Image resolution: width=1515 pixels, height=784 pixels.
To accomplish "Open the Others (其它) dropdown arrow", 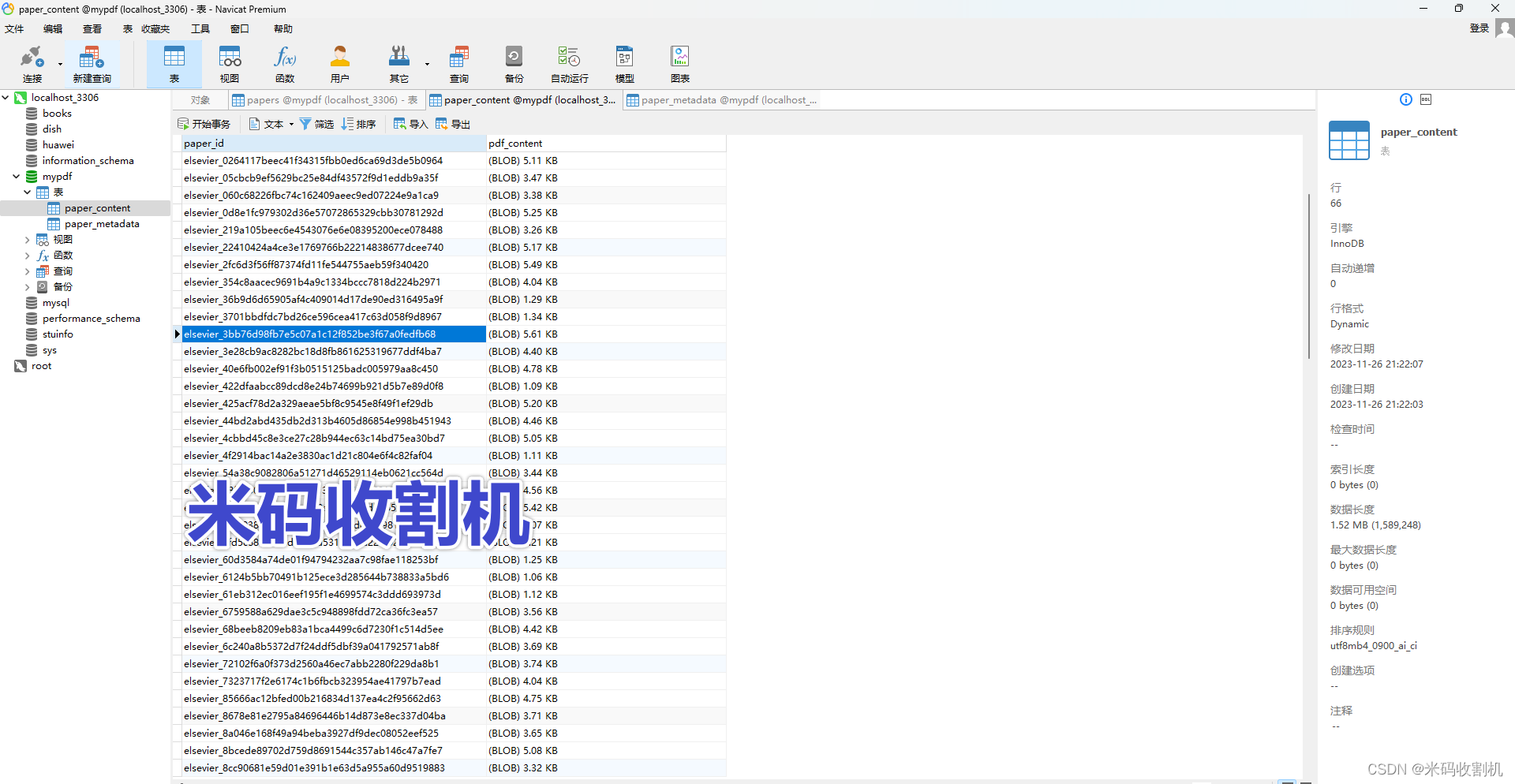I will coord(427,64).
